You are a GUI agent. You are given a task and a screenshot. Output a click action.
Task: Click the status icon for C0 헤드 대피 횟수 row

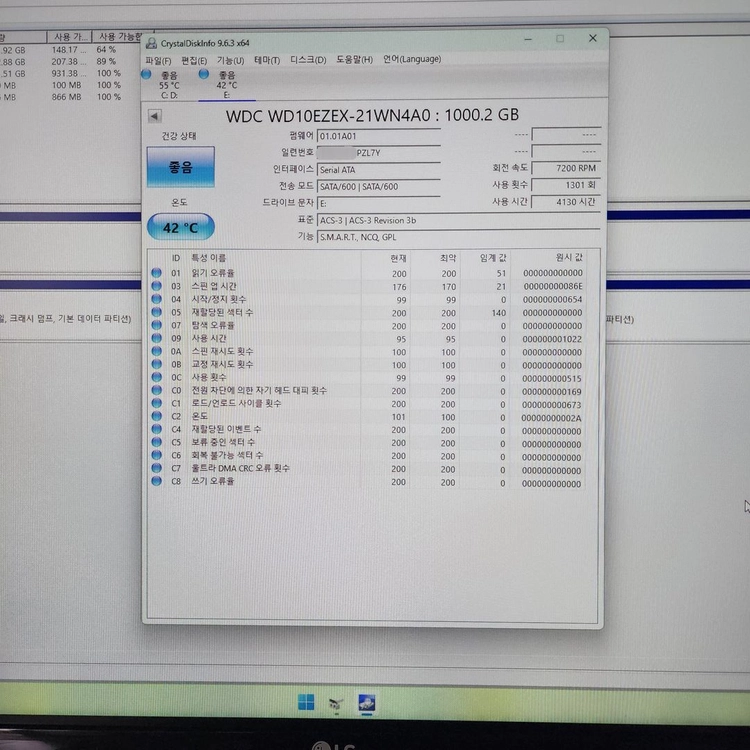pyautogui.click(x=156, y=390)
